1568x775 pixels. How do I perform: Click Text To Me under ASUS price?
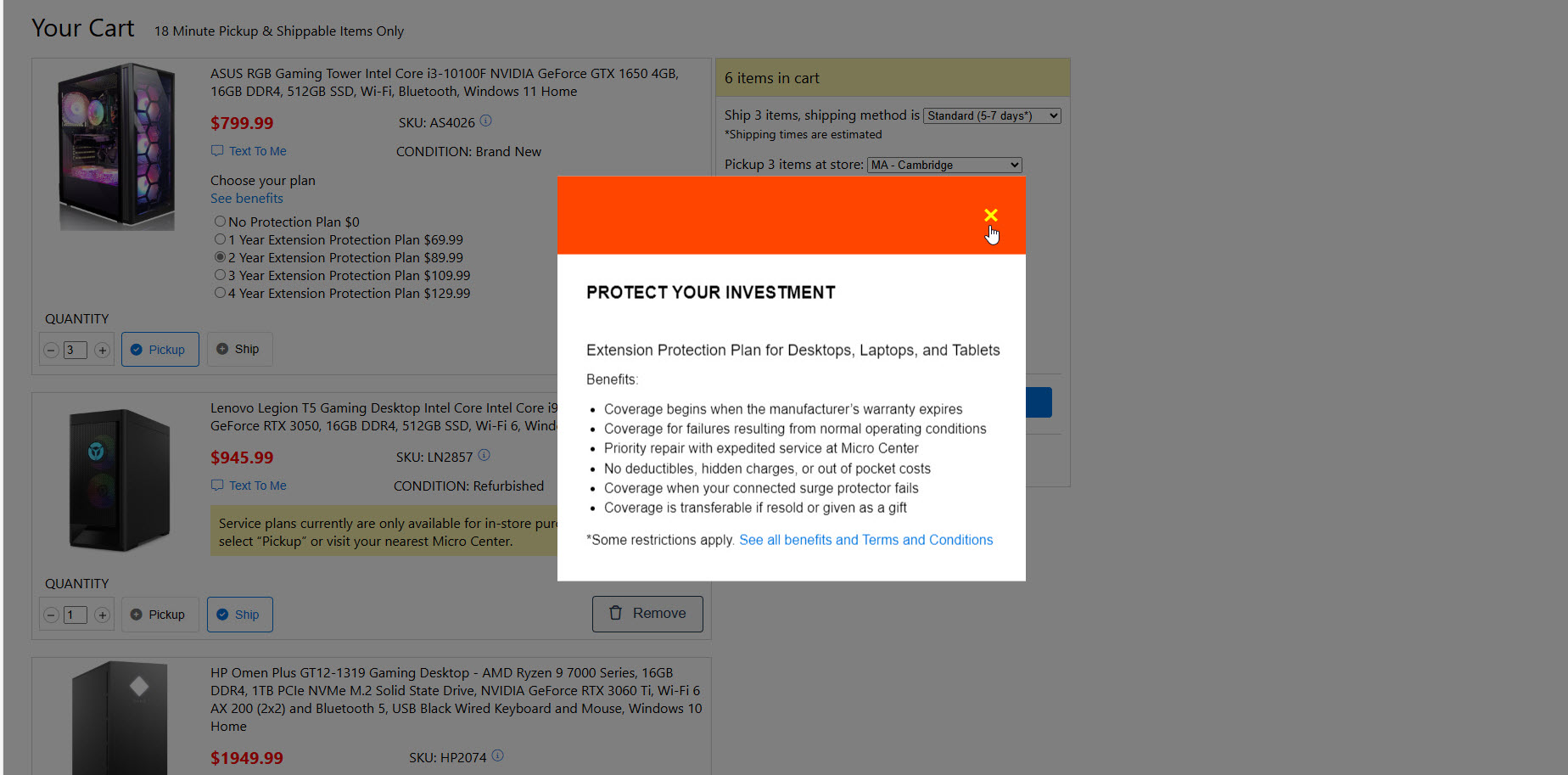(257, 151)
